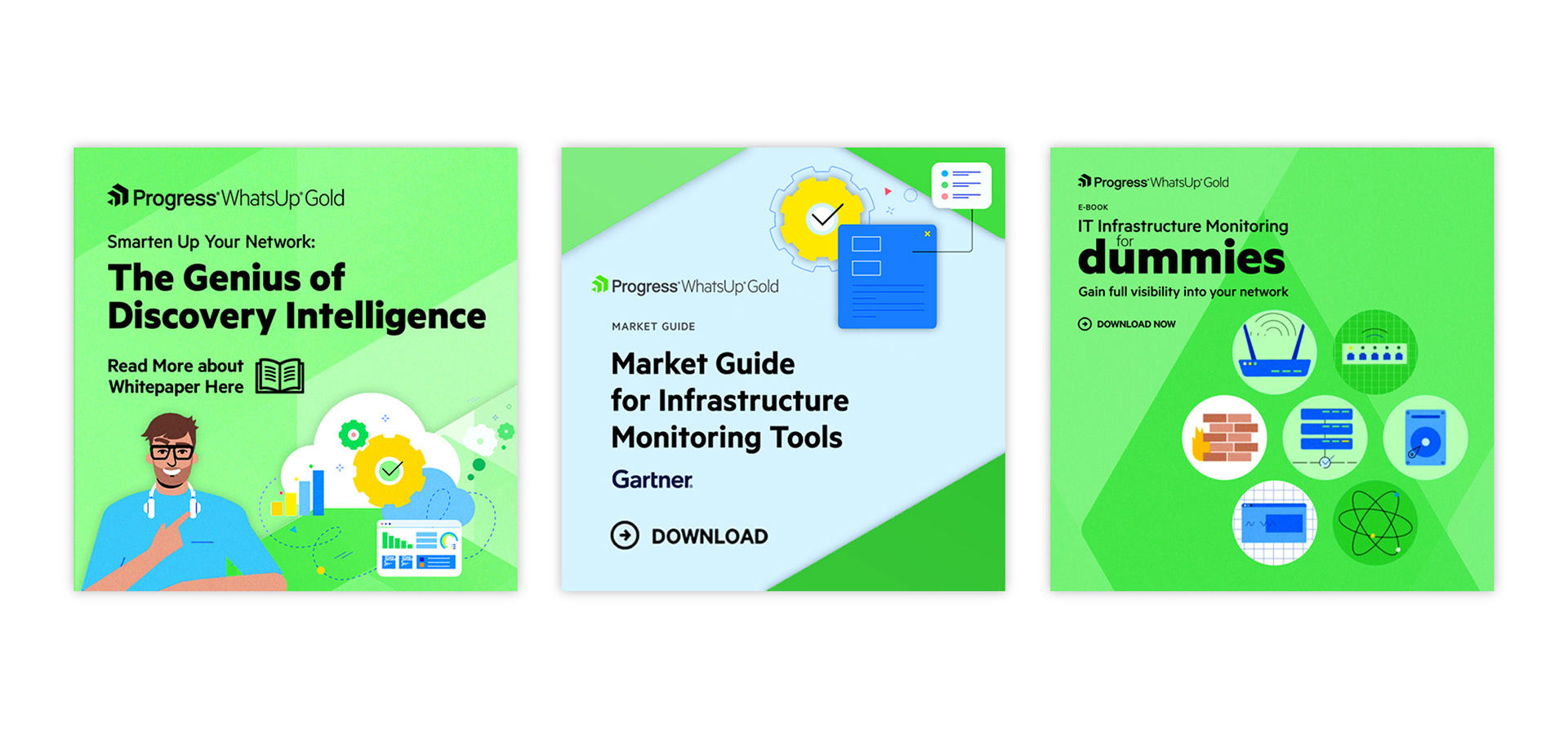Screen dimensions: 1568x738
Task: Click the circled arrow icon beside DOWNLOAD NOW
Action: coord(1085,324)
